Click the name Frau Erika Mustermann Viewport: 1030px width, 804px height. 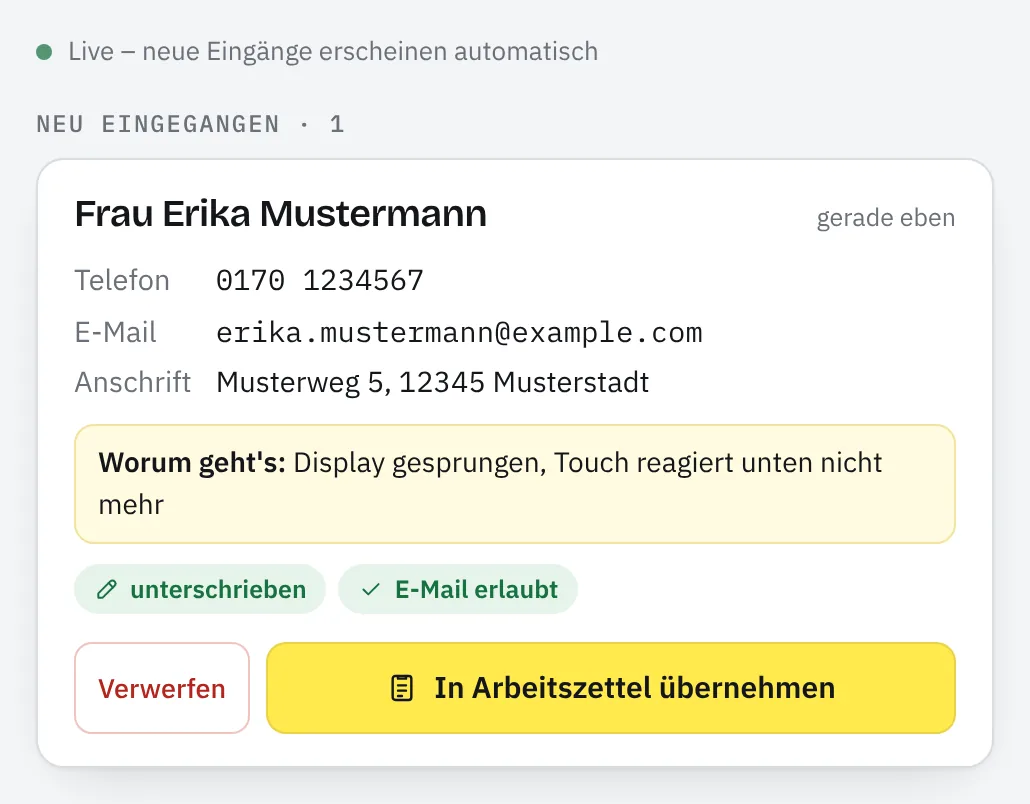(x=280, y=213)
